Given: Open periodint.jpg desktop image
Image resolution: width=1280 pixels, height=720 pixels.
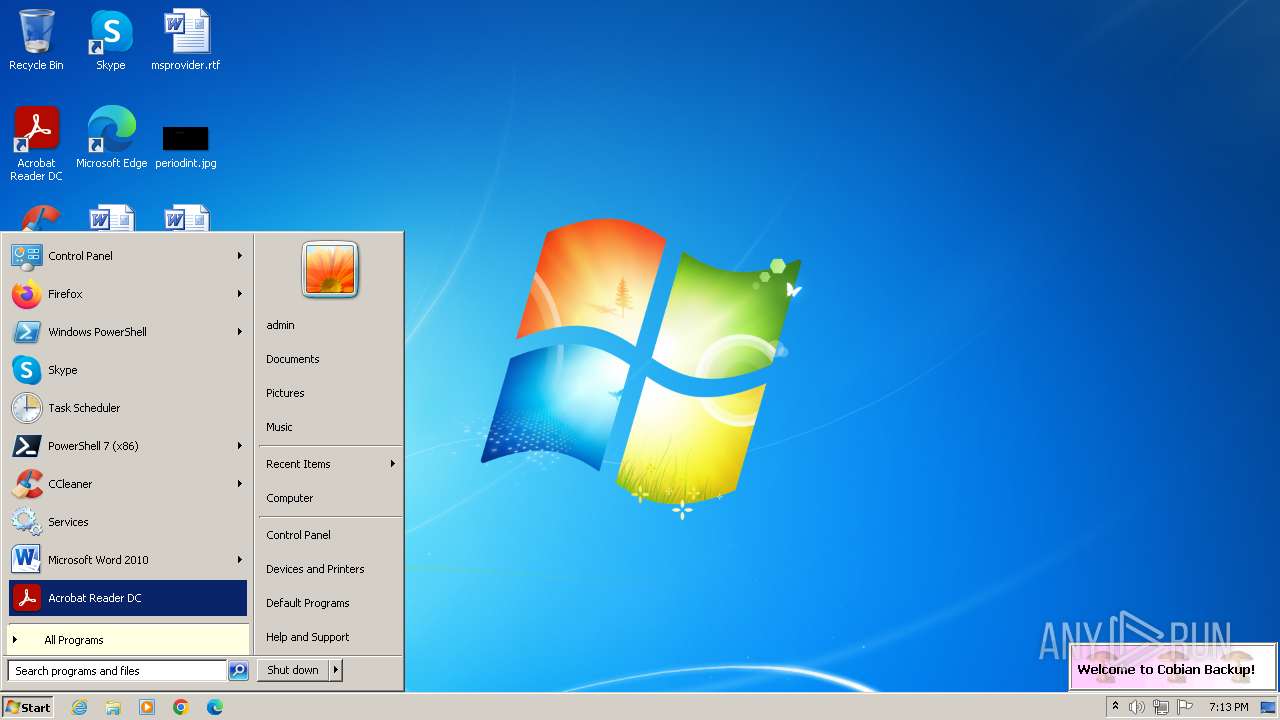Looking at the screenshot, I should point(186,145).
